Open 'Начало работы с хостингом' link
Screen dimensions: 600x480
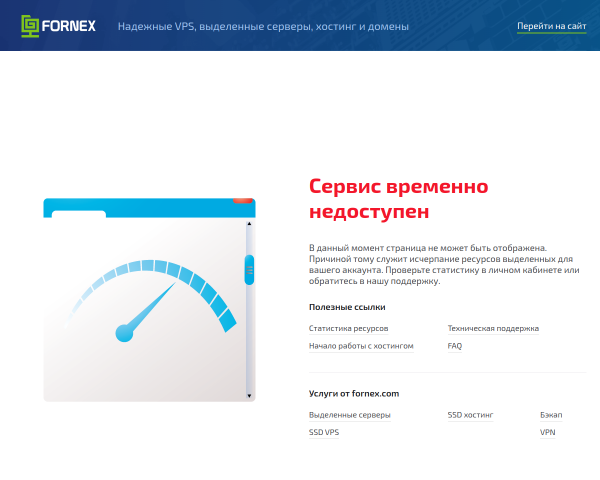point(361,346)
